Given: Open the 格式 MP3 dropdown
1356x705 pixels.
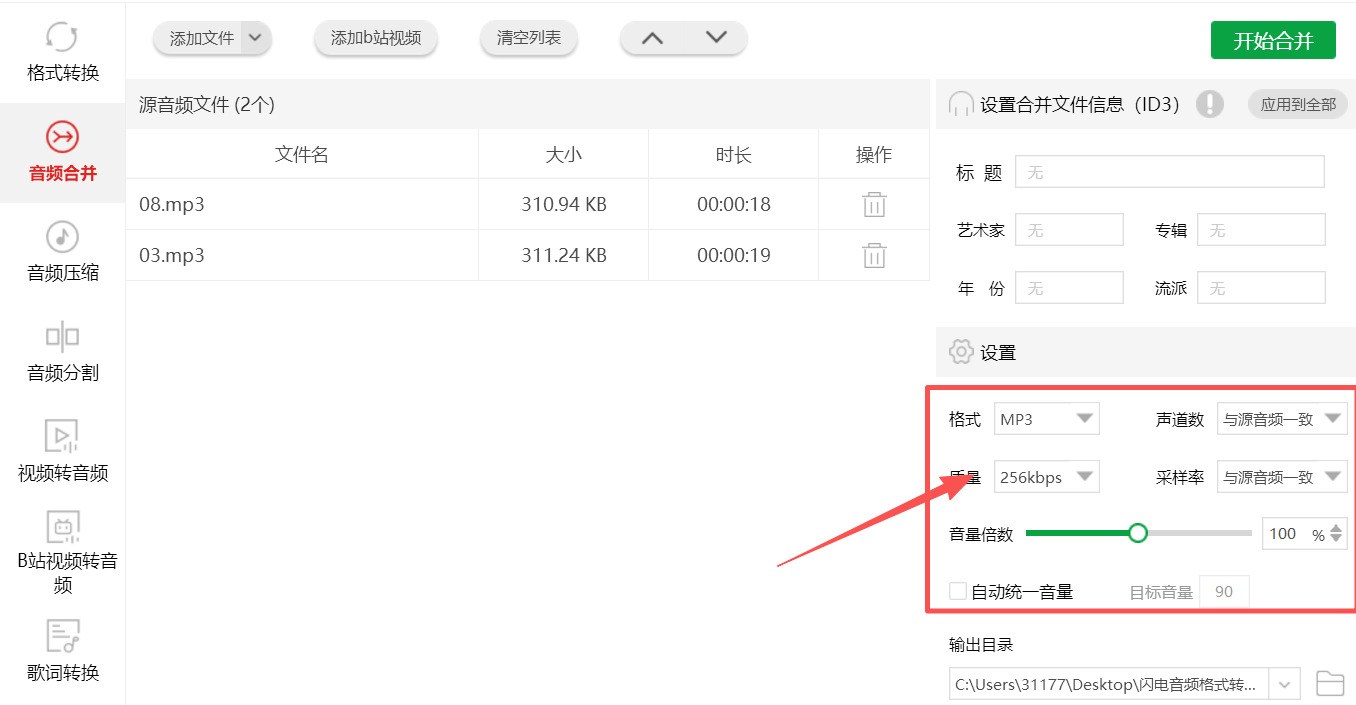Looking at the screenshot, I should tap(1046, 419).
